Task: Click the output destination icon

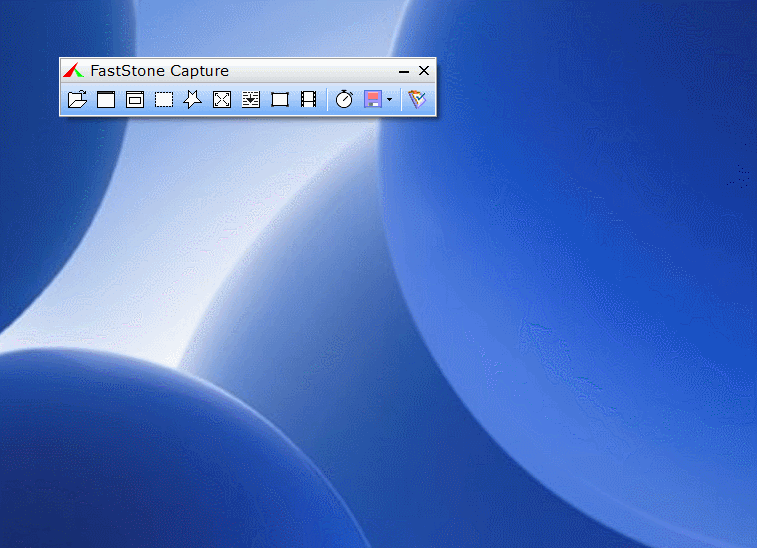Action: point(373,99)
